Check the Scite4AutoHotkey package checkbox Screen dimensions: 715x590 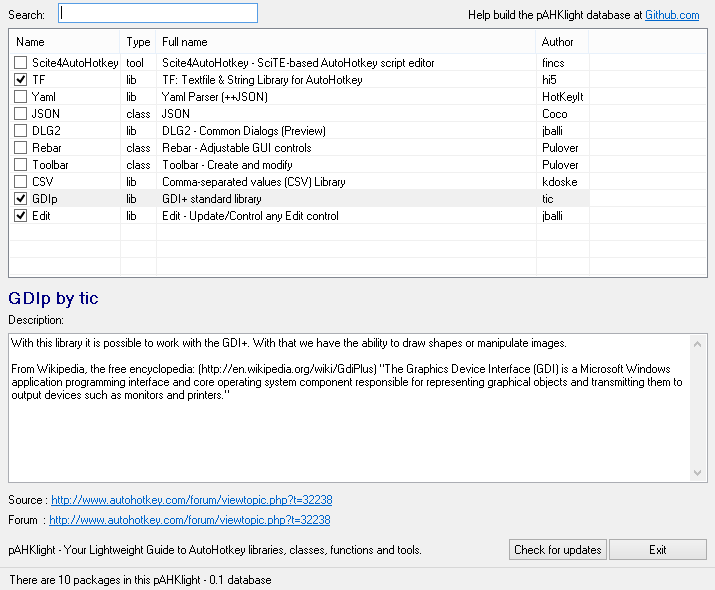pos(21,63)
